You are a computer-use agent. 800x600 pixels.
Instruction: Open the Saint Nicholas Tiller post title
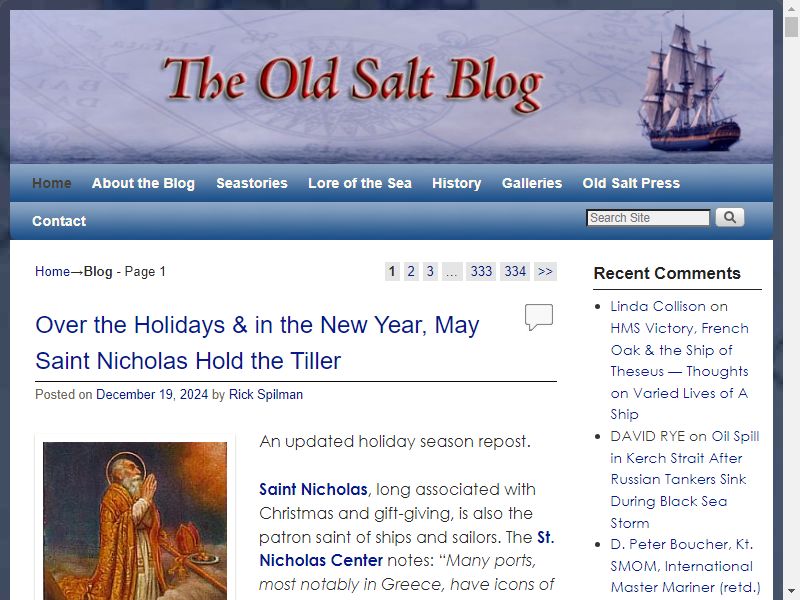click(x=258, y=342)
